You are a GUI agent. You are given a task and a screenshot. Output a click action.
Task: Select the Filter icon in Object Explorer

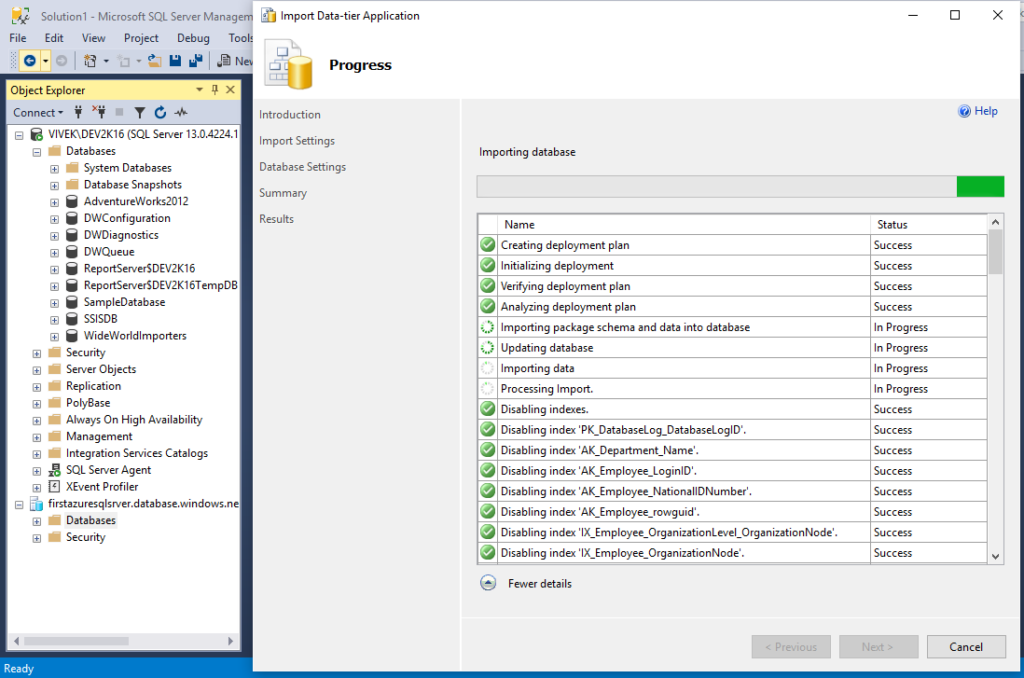click(x=140, y=112)
